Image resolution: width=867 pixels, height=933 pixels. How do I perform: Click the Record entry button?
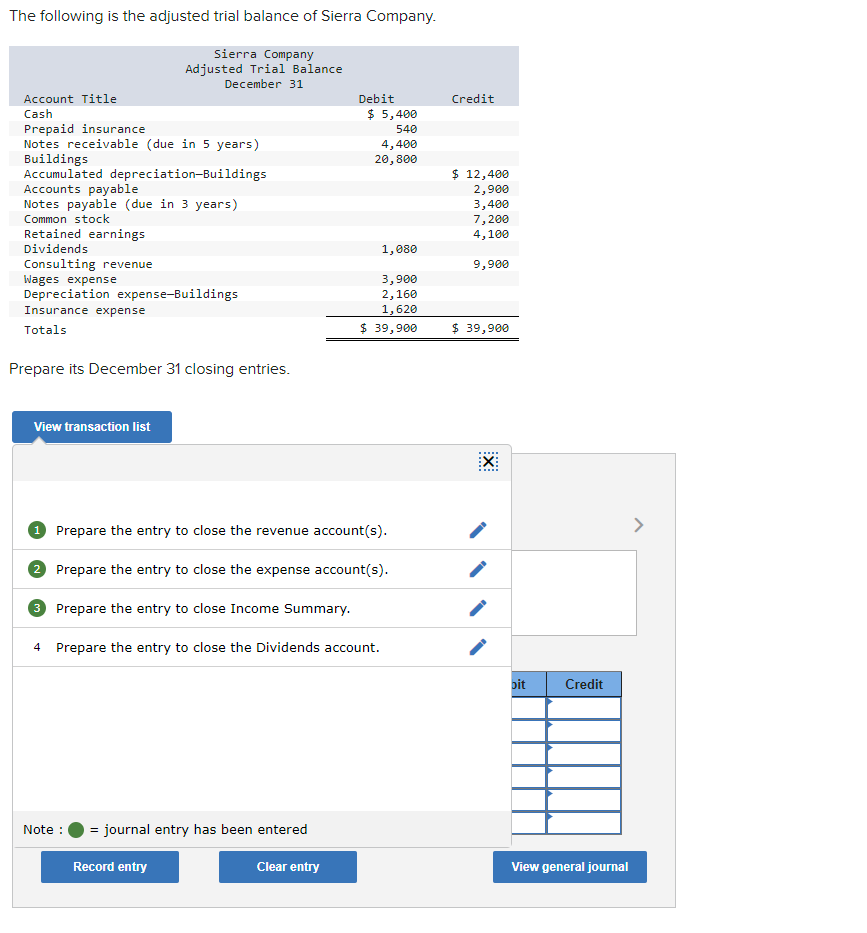(x=109, y=866)
